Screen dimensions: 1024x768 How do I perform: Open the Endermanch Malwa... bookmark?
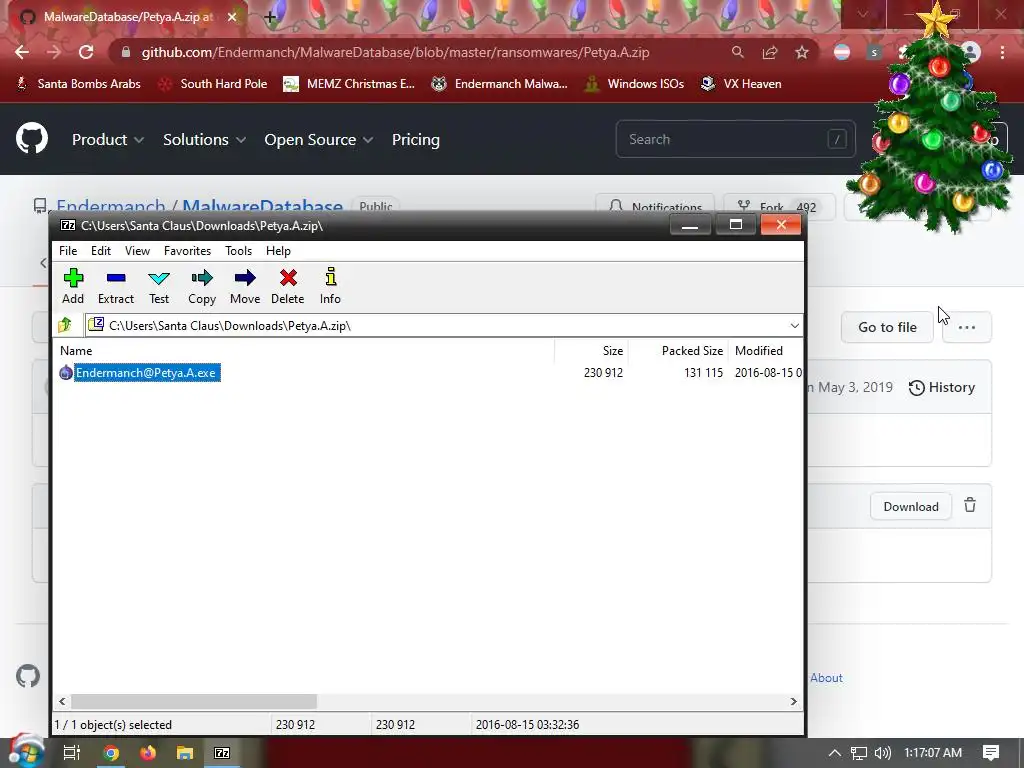point(500,84)
